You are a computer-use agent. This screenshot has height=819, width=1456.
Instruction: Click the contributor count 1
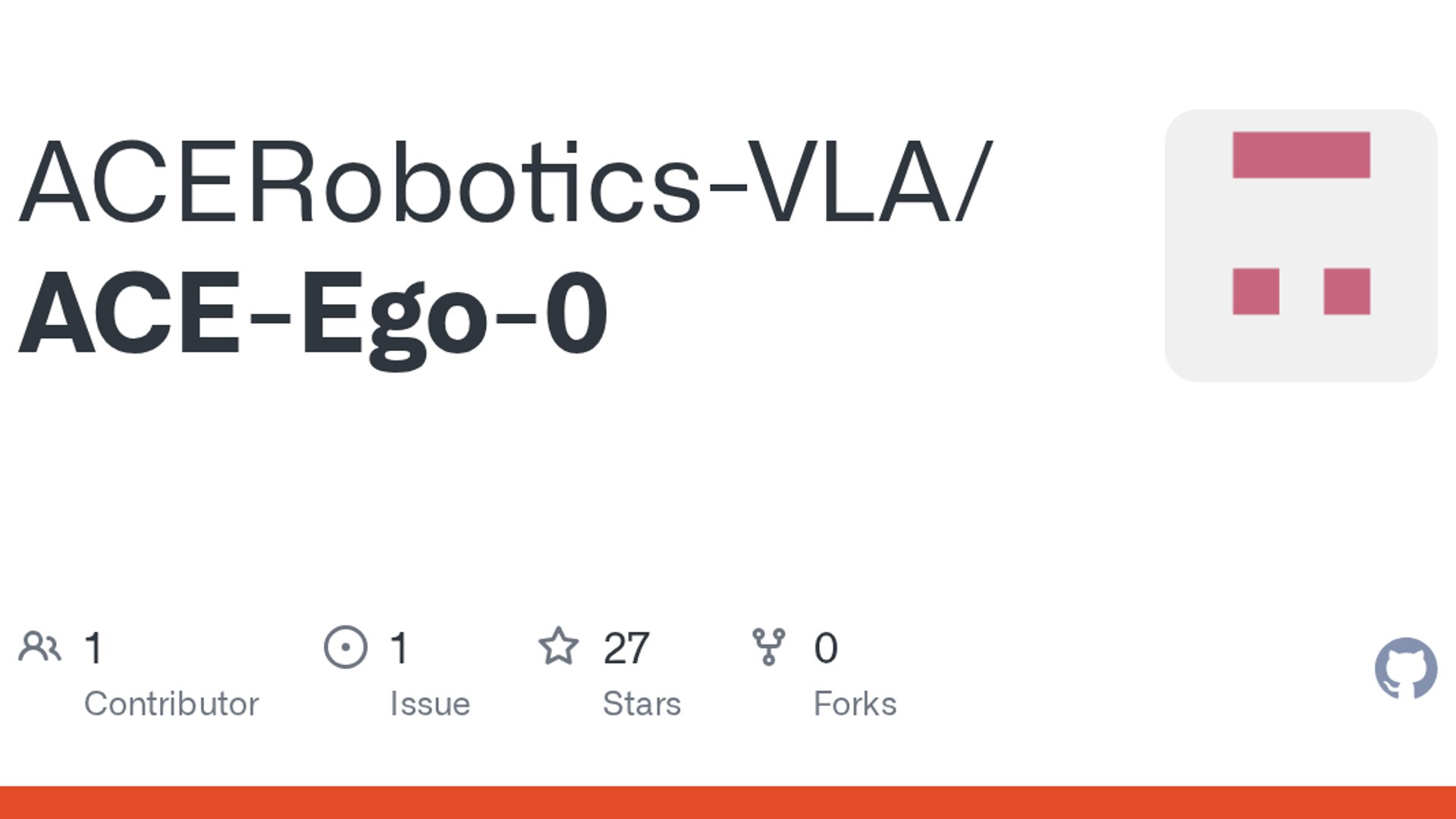(94, 648)
